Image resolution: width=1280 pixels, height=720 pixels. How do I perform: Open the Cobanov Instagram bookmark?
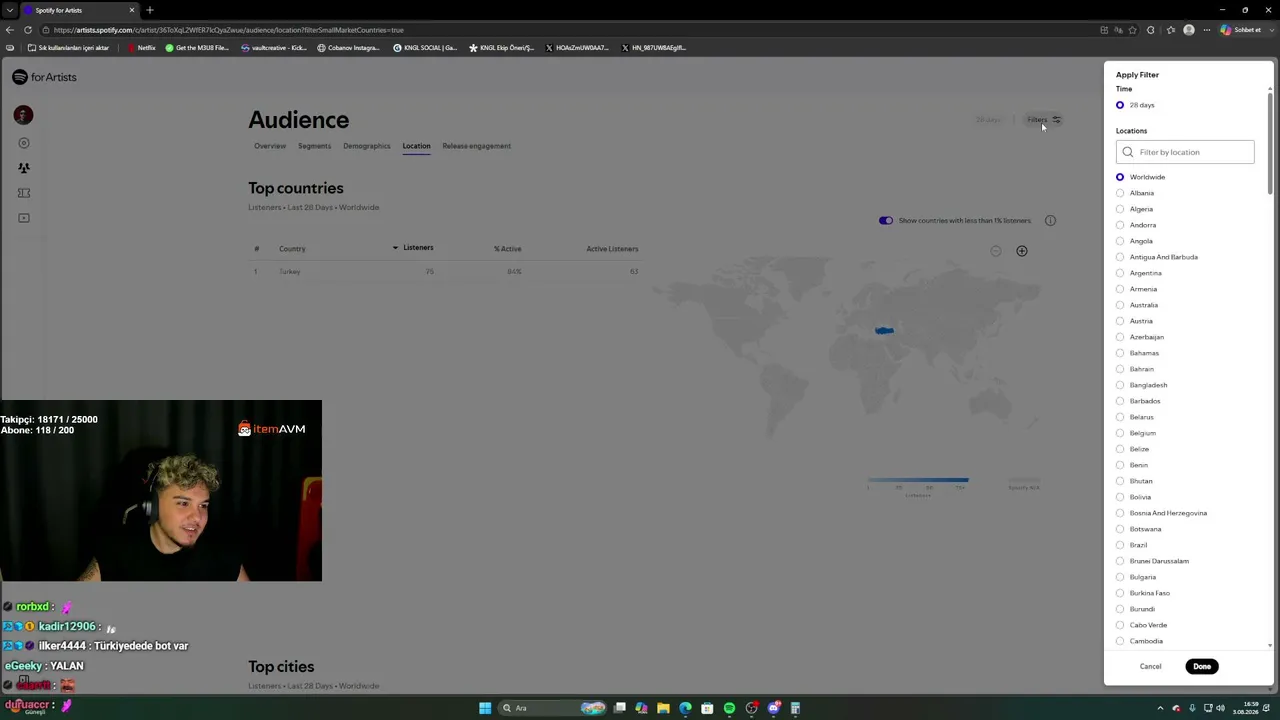[x=349, y=48]
